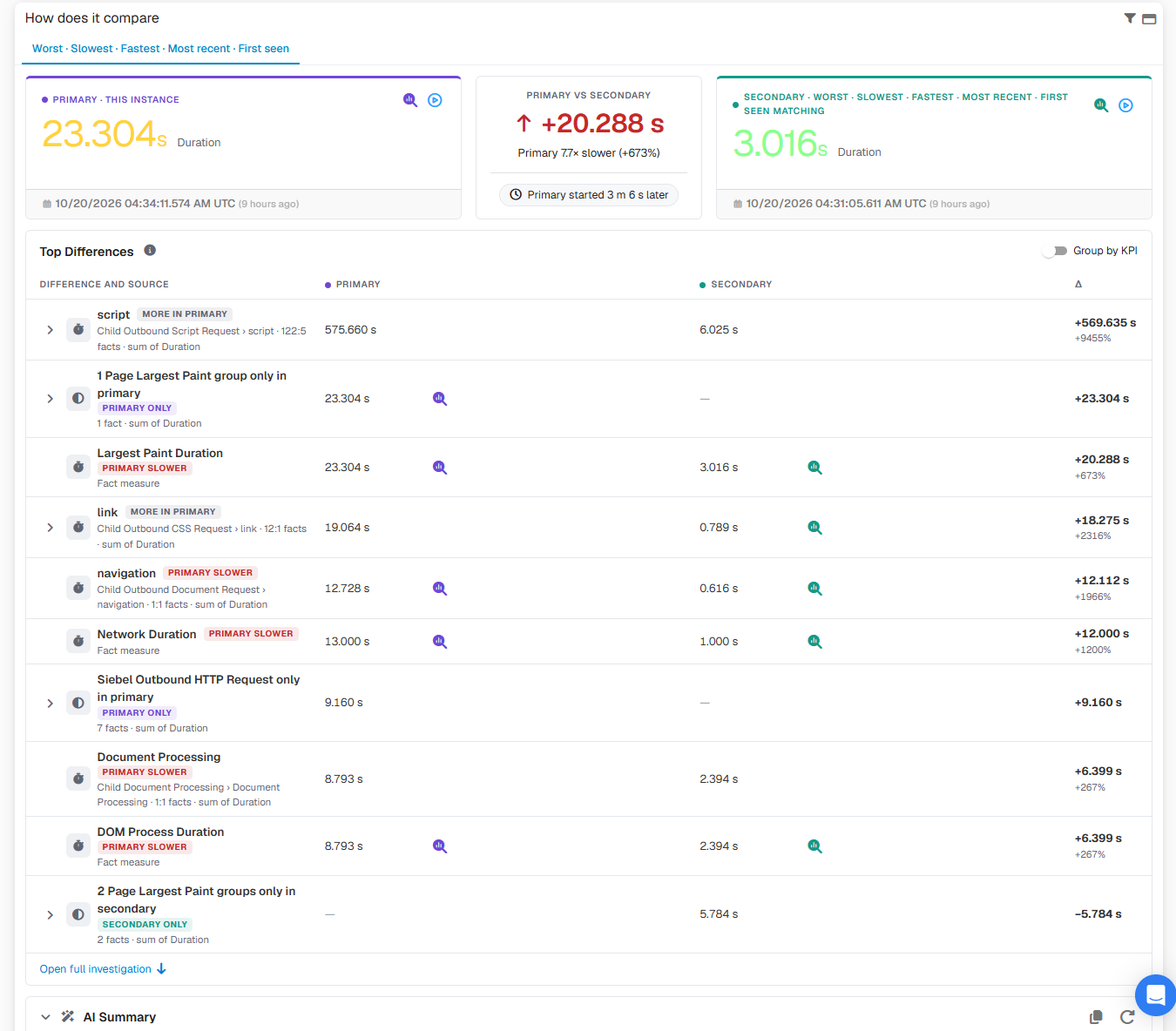Open secondary analysis icon for Largest Paint Duration
The image size is (1176, 1031).
click(x=814, y=468)
